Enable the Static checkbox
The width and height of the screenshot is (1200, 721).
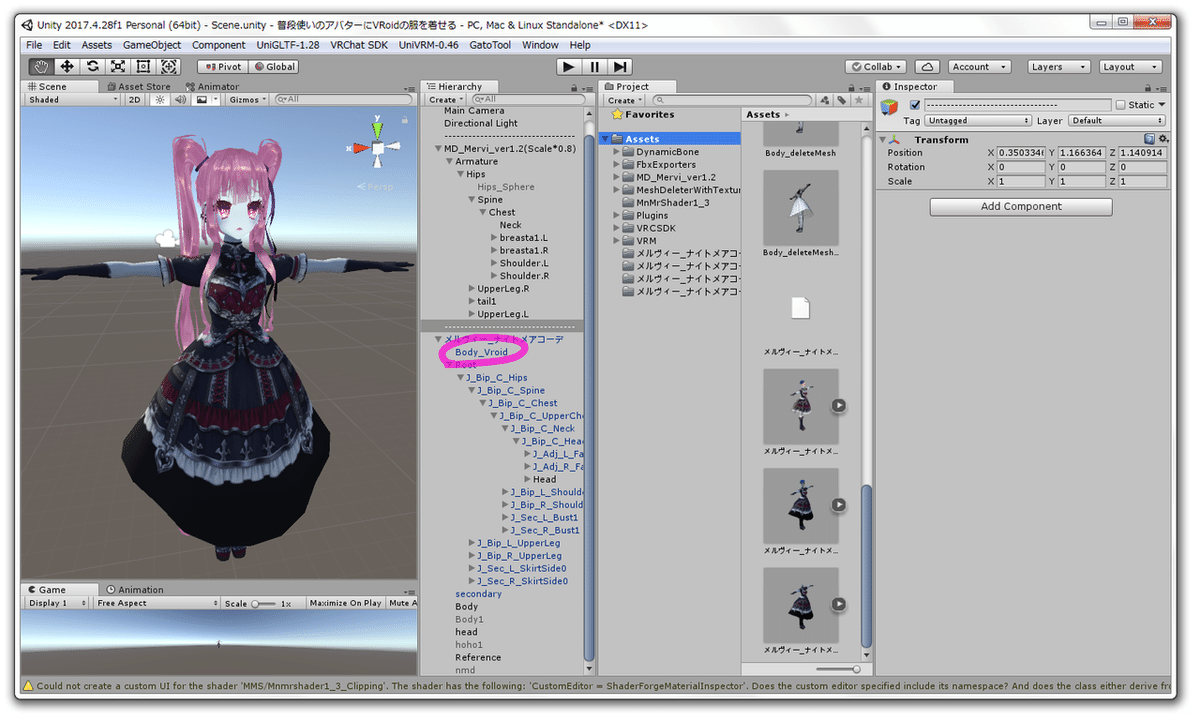click(1121, 105)
